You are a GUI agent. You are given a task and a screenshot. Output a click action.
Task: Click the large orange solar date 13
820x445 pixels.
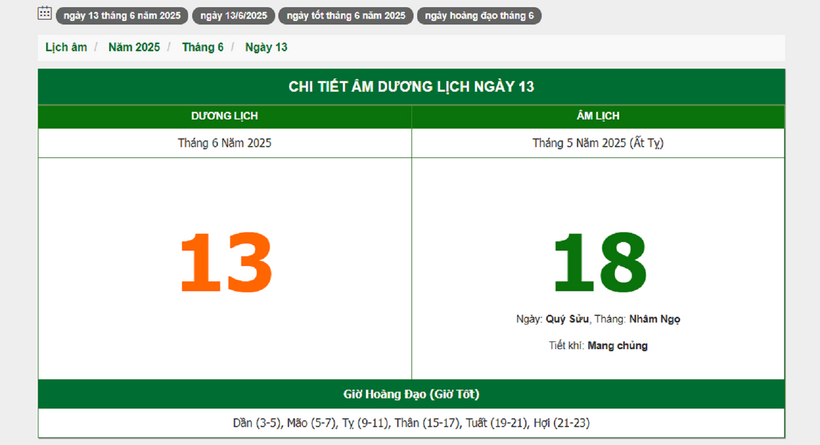(225, 263)
